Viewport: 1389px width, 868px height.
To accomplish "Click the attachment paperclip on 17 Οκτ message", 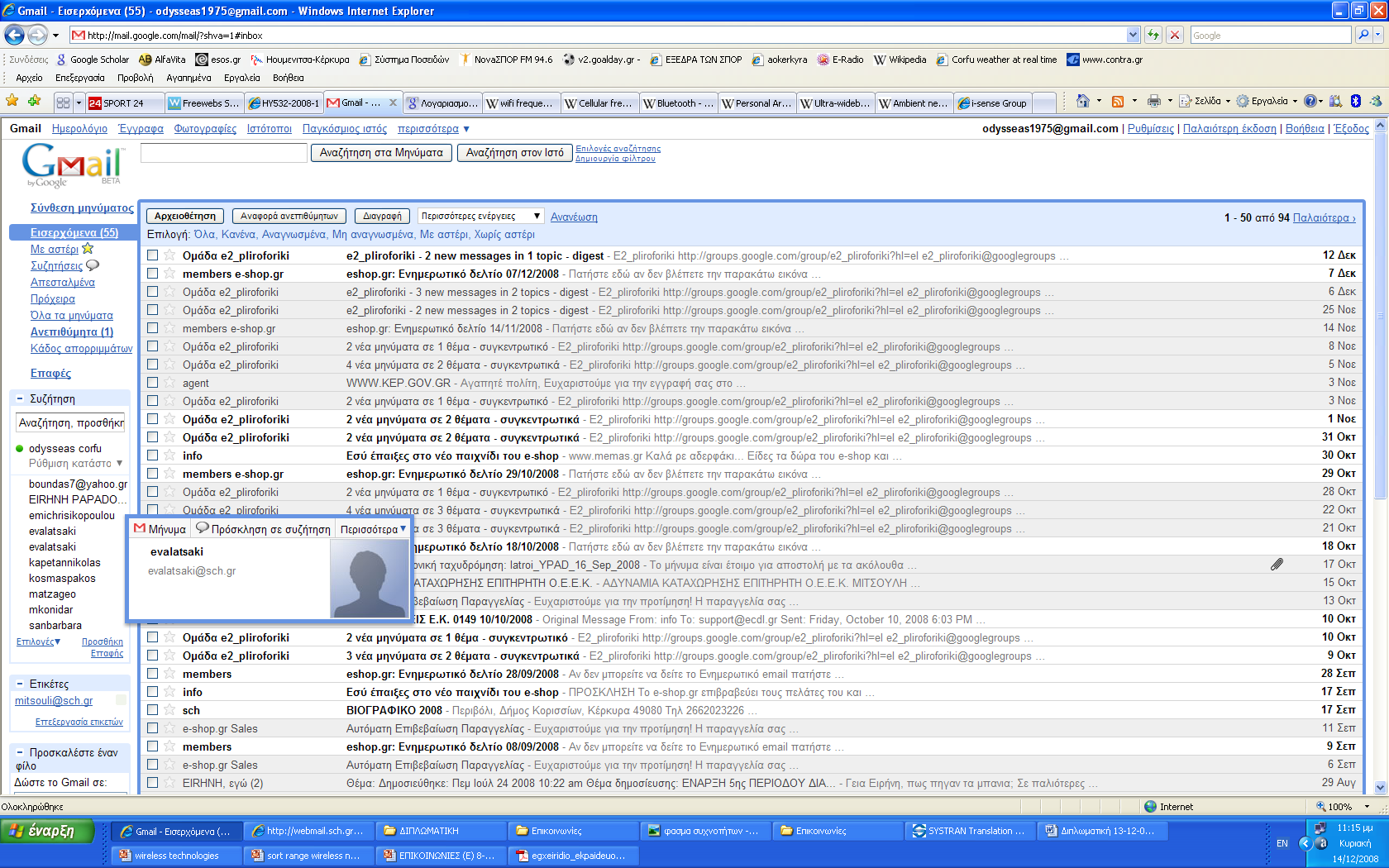I will (x=1277, y=565).
